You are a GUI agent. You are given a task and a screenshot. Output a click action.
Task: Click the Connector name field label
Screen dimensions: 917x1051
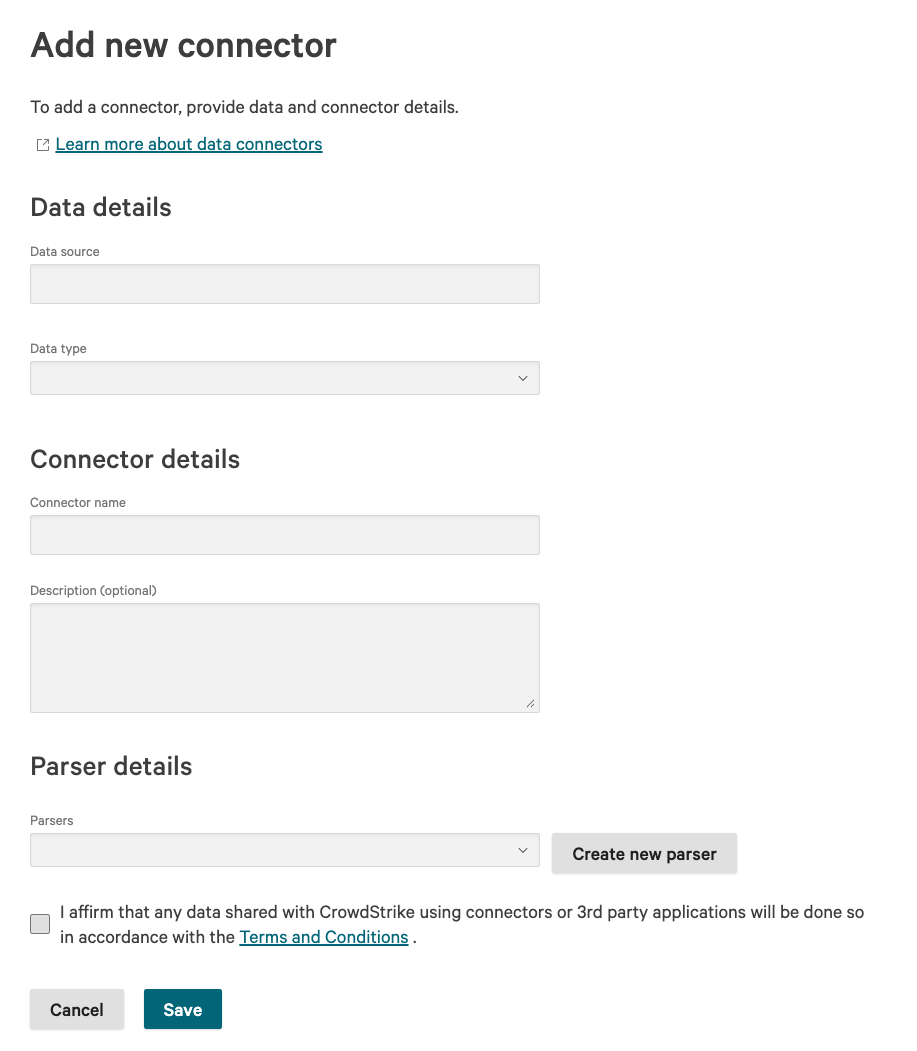click(78, 503)
